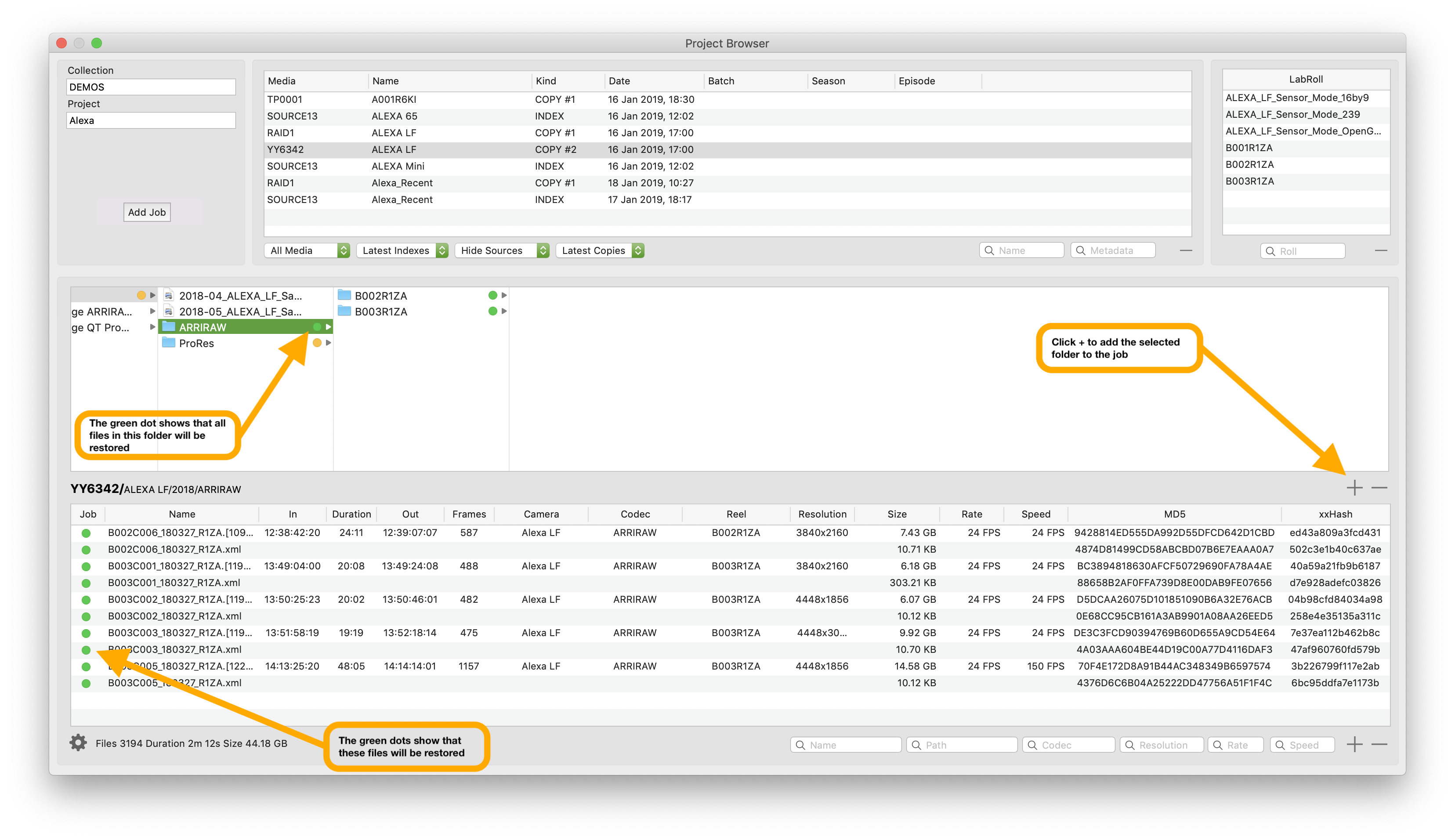Click minus icon beside YY6342 folder path

1379,488
